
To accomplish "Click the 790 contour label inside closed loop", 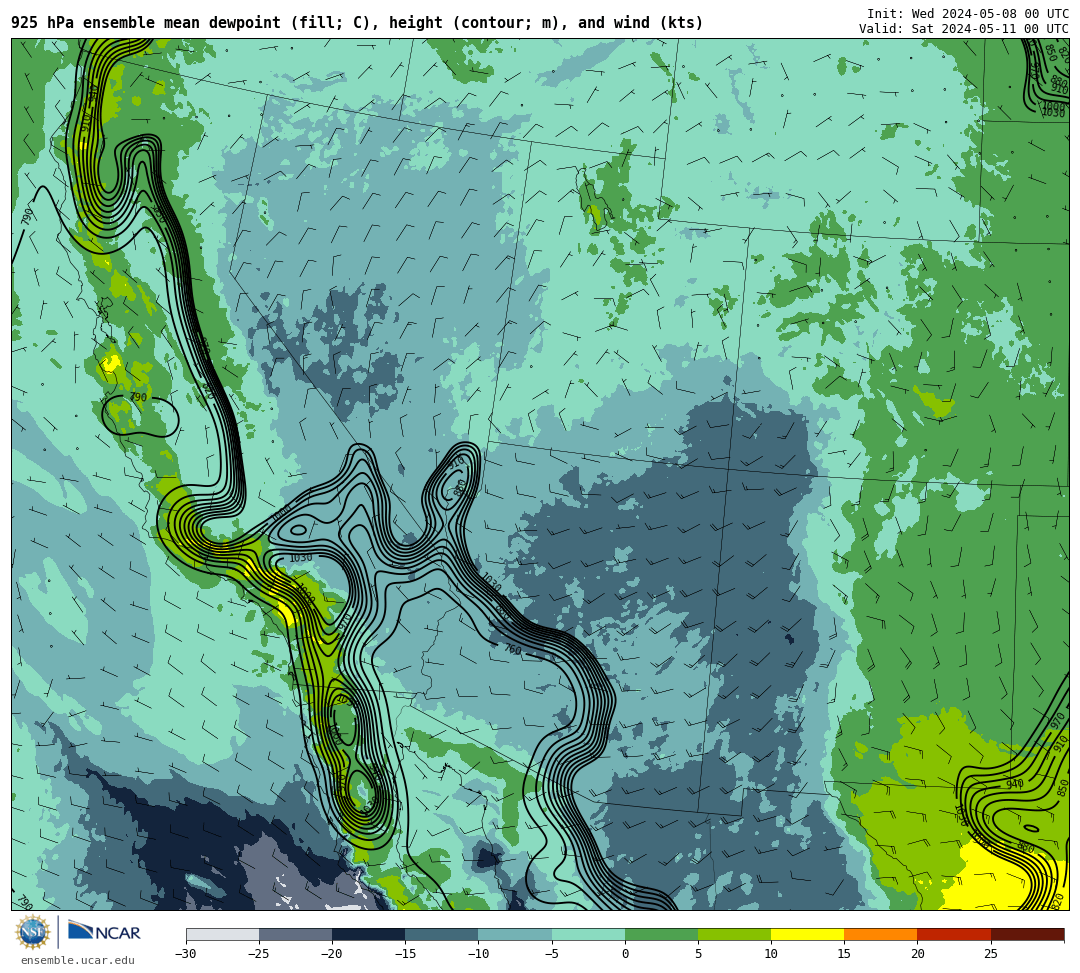I will click(x=138, y=397).
